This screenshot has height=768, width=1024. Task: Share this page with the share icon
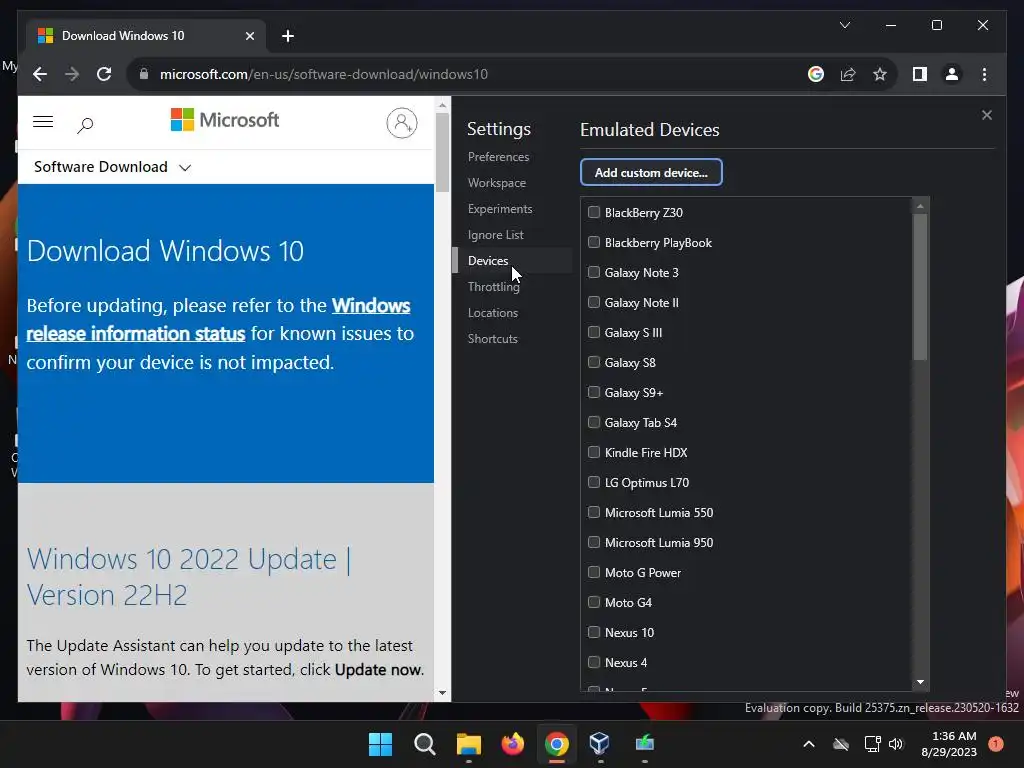click(x=848, y=74)
